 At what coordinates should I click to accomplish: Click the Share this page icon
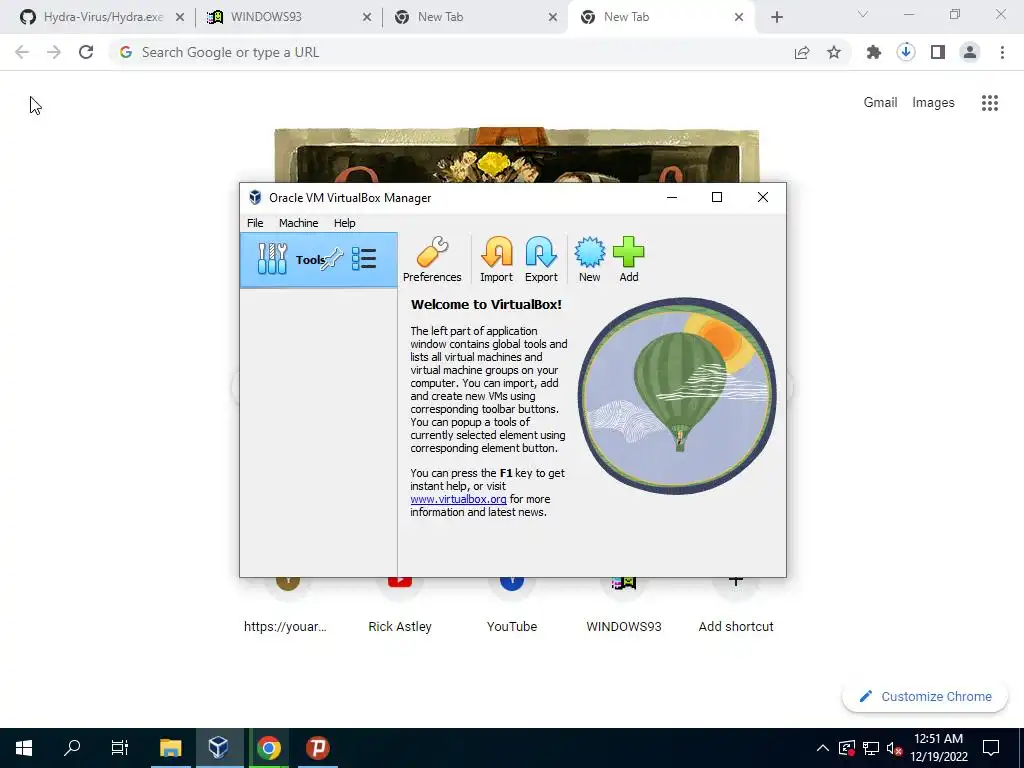pyautogui.click(x=802, y=52)
